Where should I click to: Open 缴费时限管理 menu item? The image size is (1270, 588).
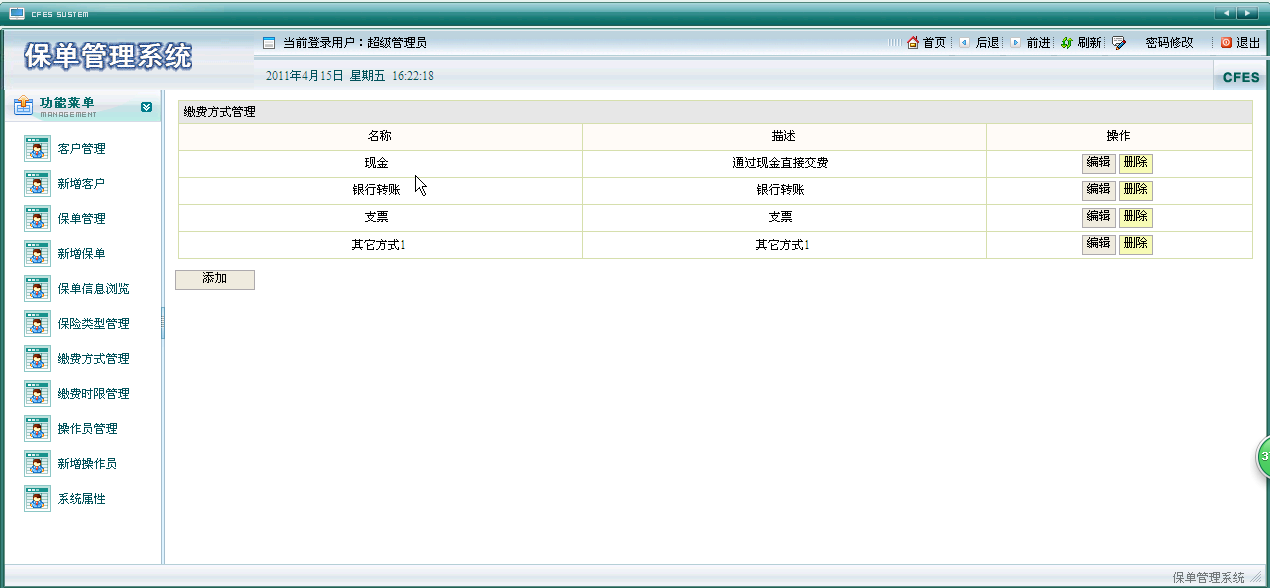(93, 394)
